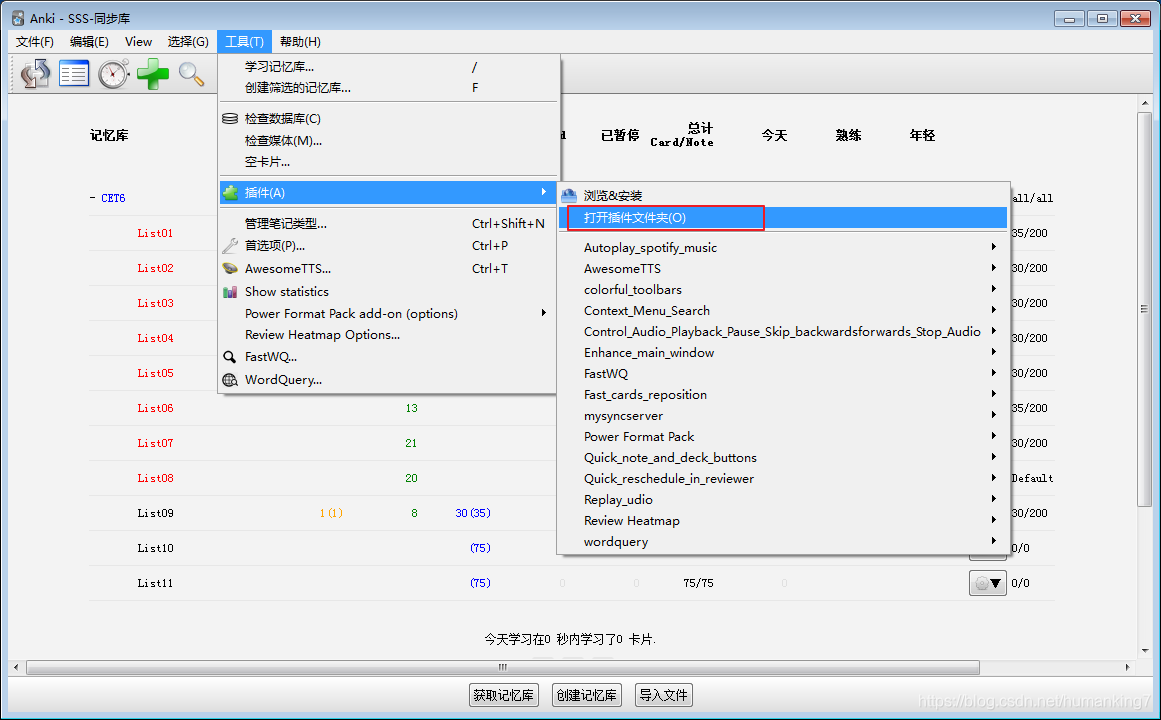
Task: Select the magnifying glass search icon
Action: [191, 73]
